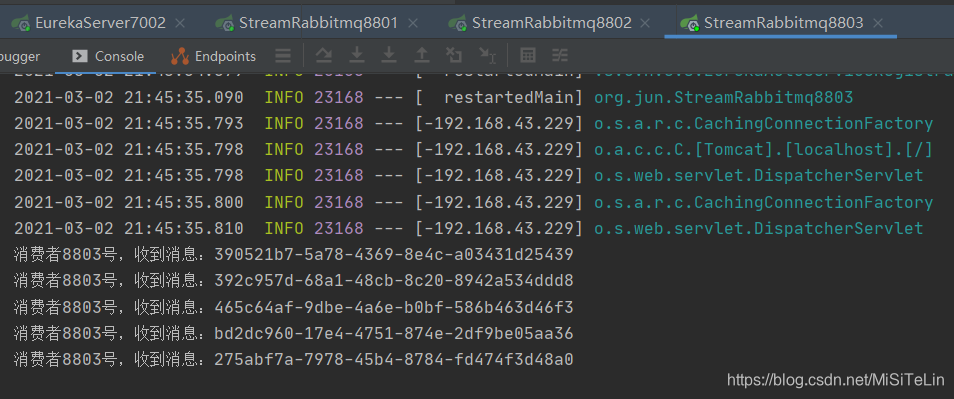Click the timestamp 2021-03-02 21:45:35.793
The width and height of the screenshot is (954, 399).
click(129, 124)
